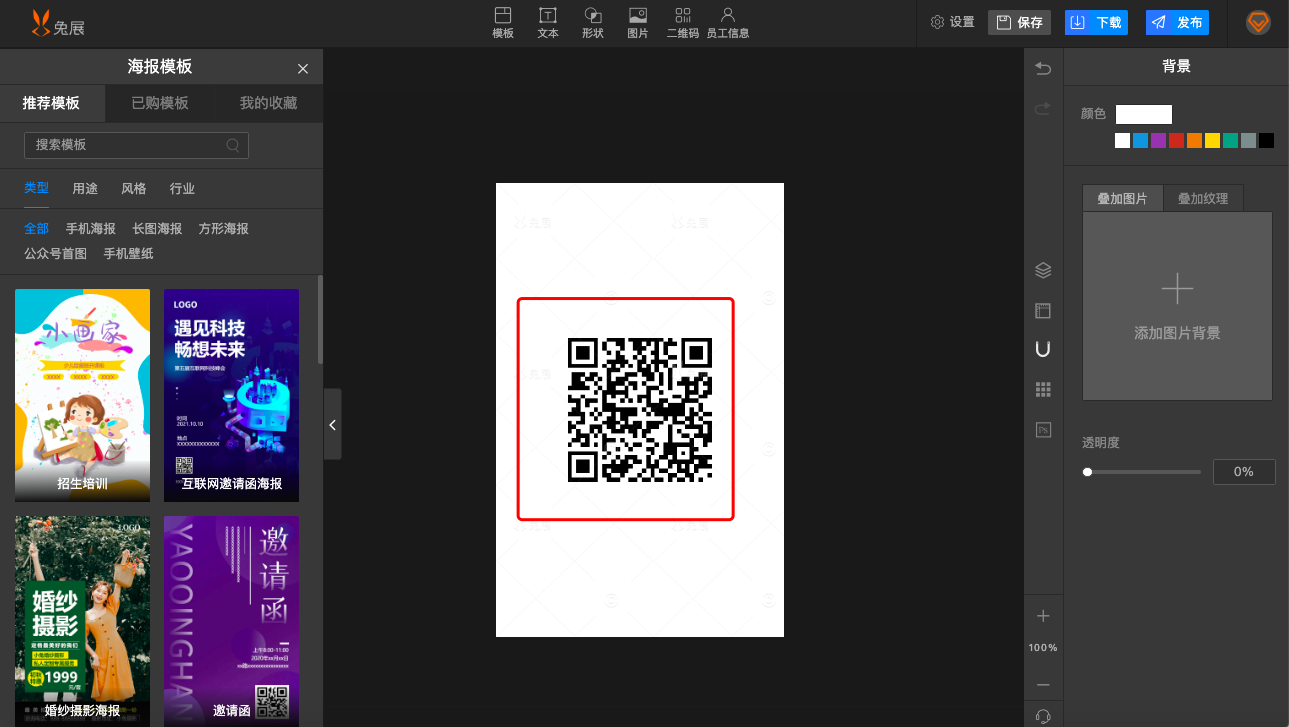
Task: Pick the purple color swatch
Action: point(1158,141)
